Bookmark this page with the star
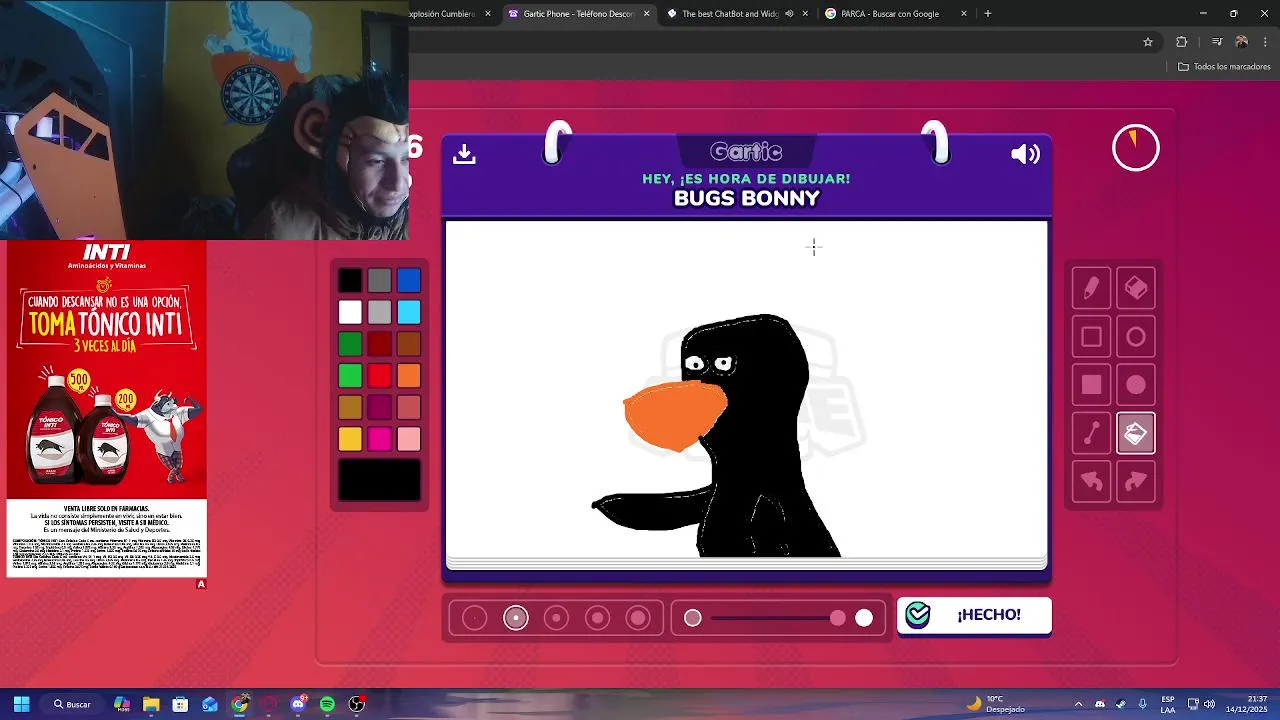 coord(1148,42)
